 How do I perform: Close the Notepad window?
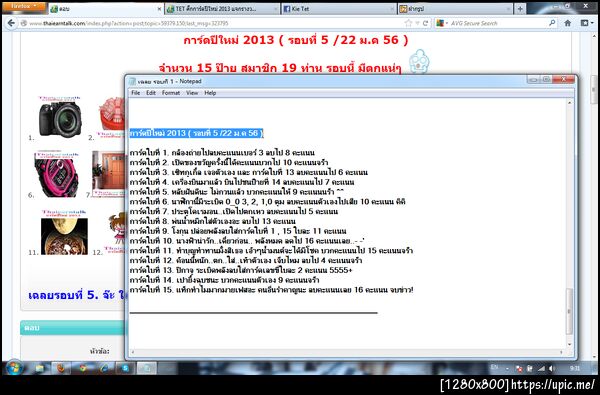[564, 79]
